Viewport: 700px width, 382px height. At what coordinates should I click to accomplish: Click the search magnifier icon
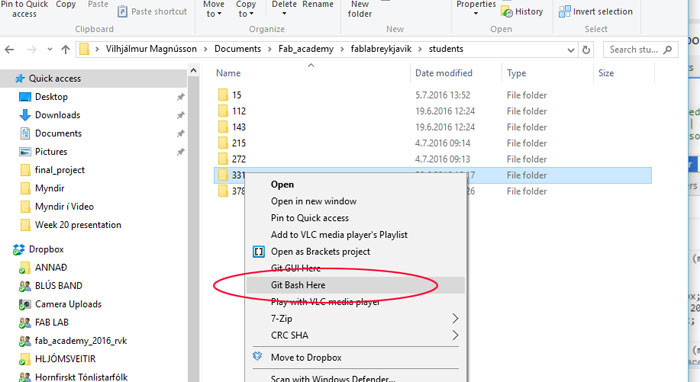click(x=667, y=50)
